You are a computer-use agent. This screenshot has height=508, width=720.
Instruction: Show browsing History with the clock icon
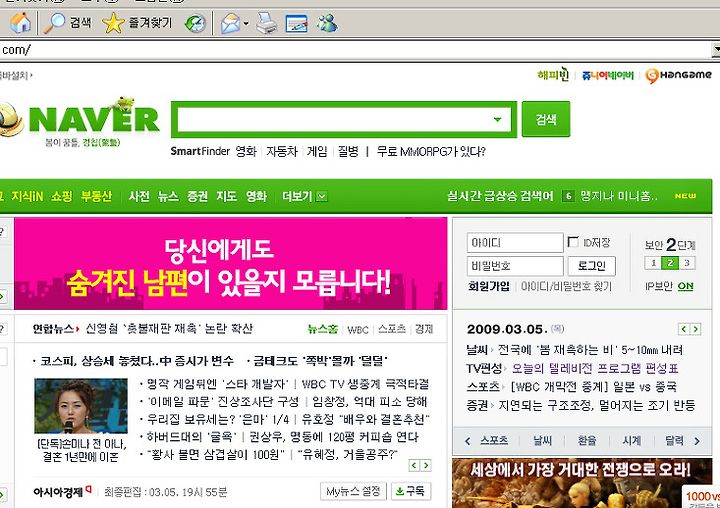click(x=195, y=23)
